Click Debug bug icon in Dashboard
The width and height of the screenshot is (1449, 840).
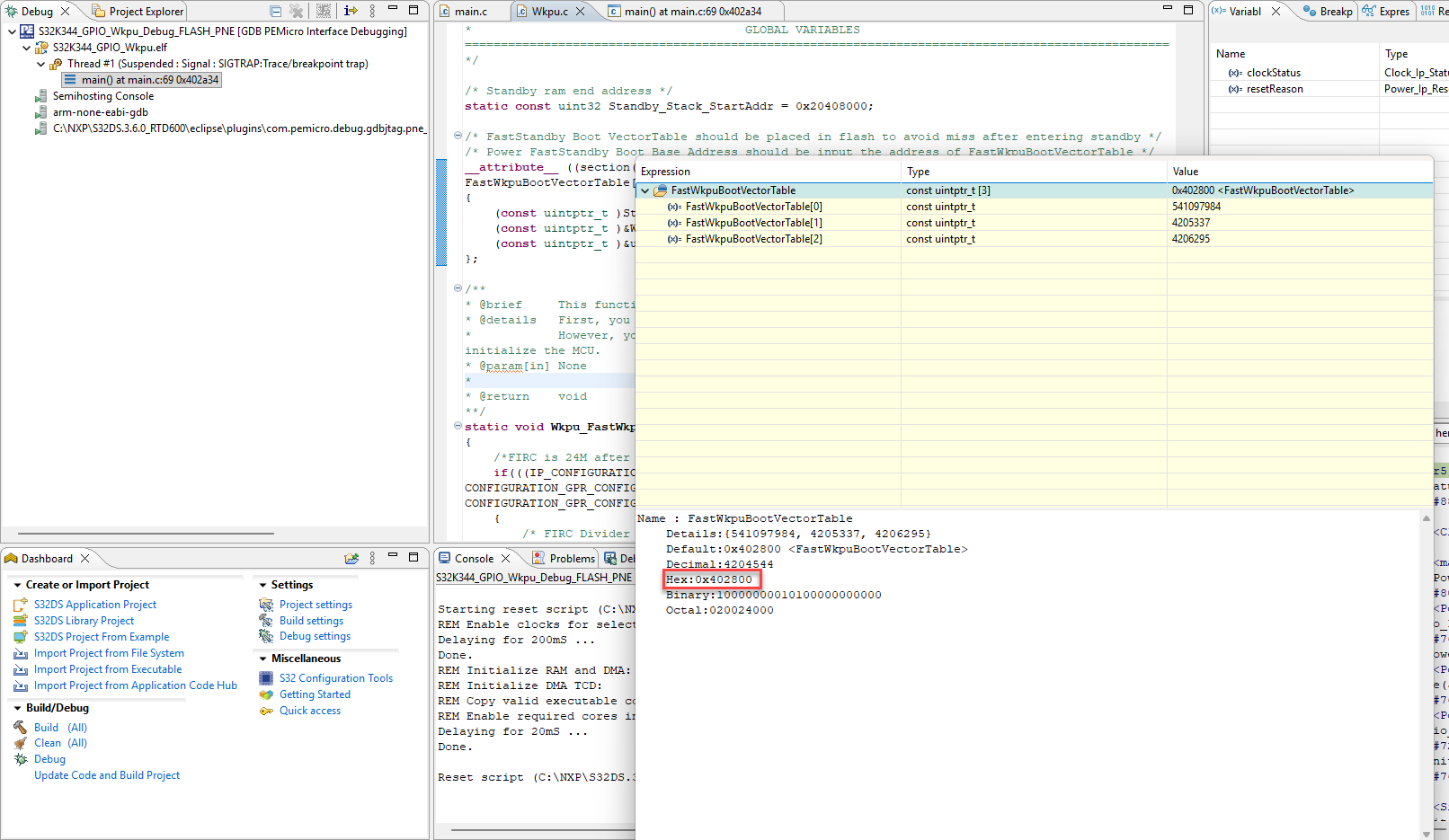pyautogui.click(x=21, y=759)
